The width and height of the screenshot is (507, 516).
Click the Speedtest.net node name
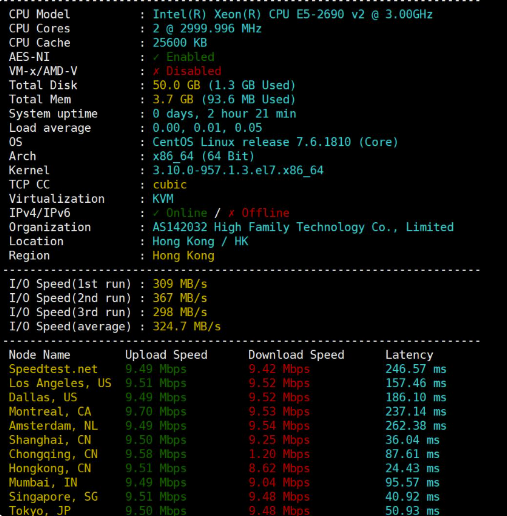click(53, 369)
